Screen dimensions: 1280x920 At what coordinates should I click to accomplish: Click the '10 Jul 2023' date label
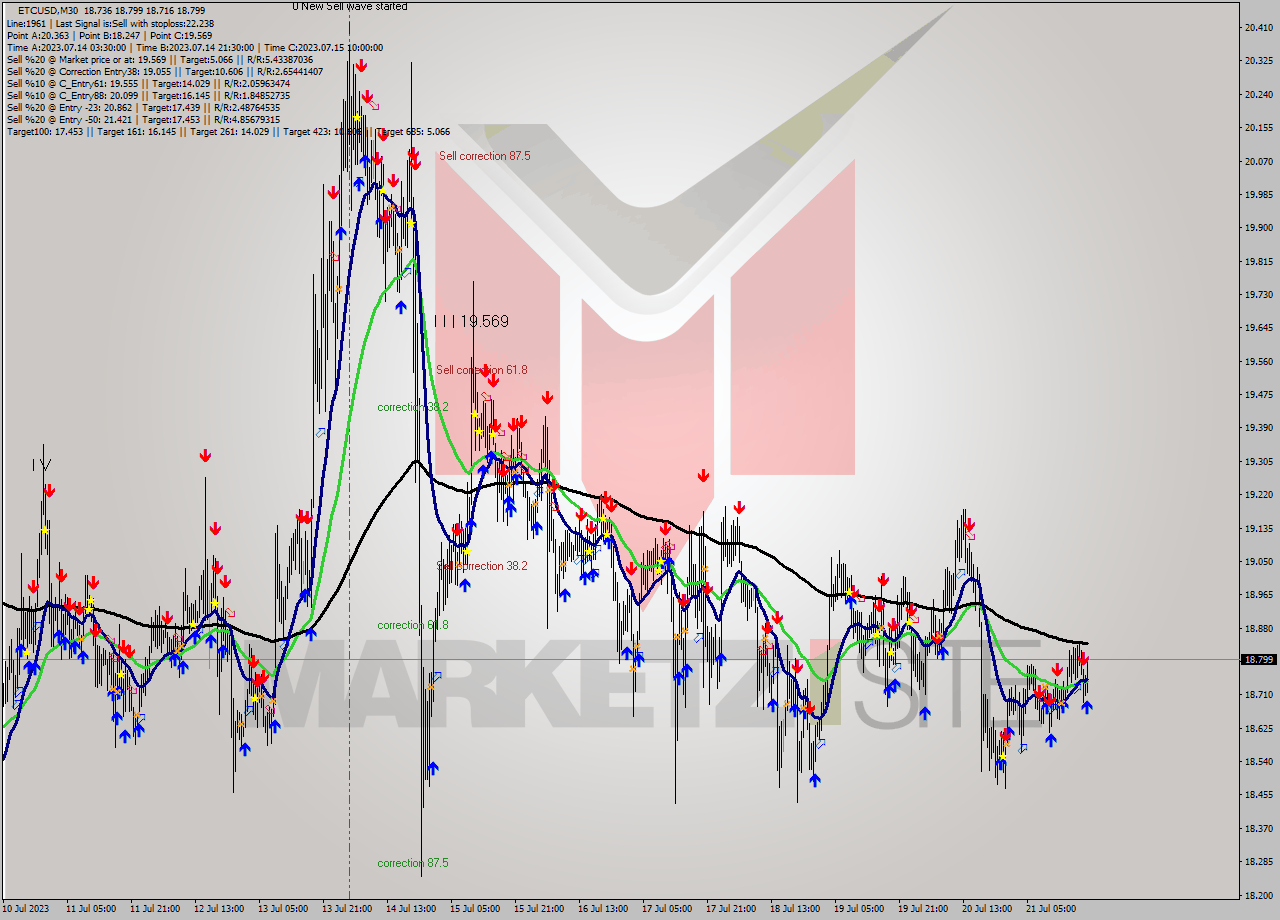[26, 909]
